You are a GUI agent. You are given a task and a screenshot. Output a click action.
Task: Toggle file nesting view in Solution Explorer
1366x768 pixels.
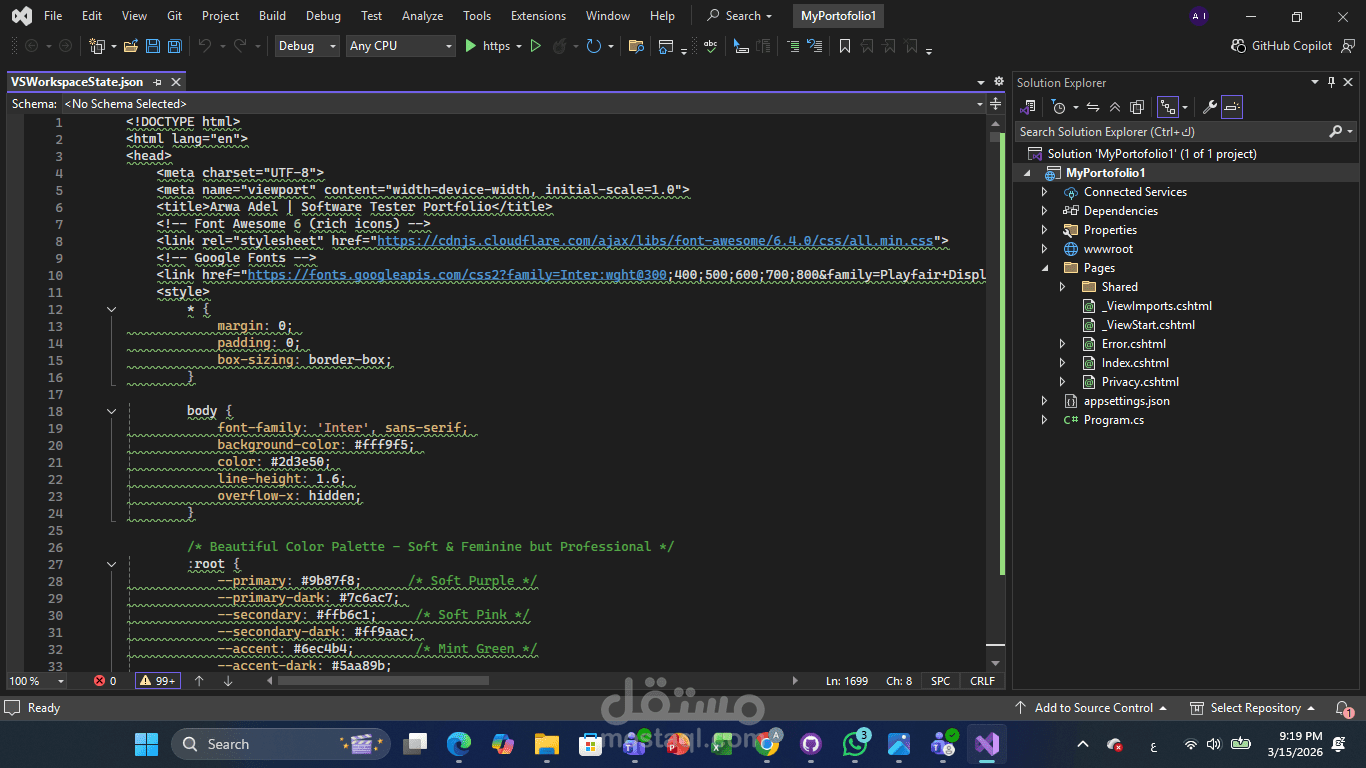[x=1167, y=107]
